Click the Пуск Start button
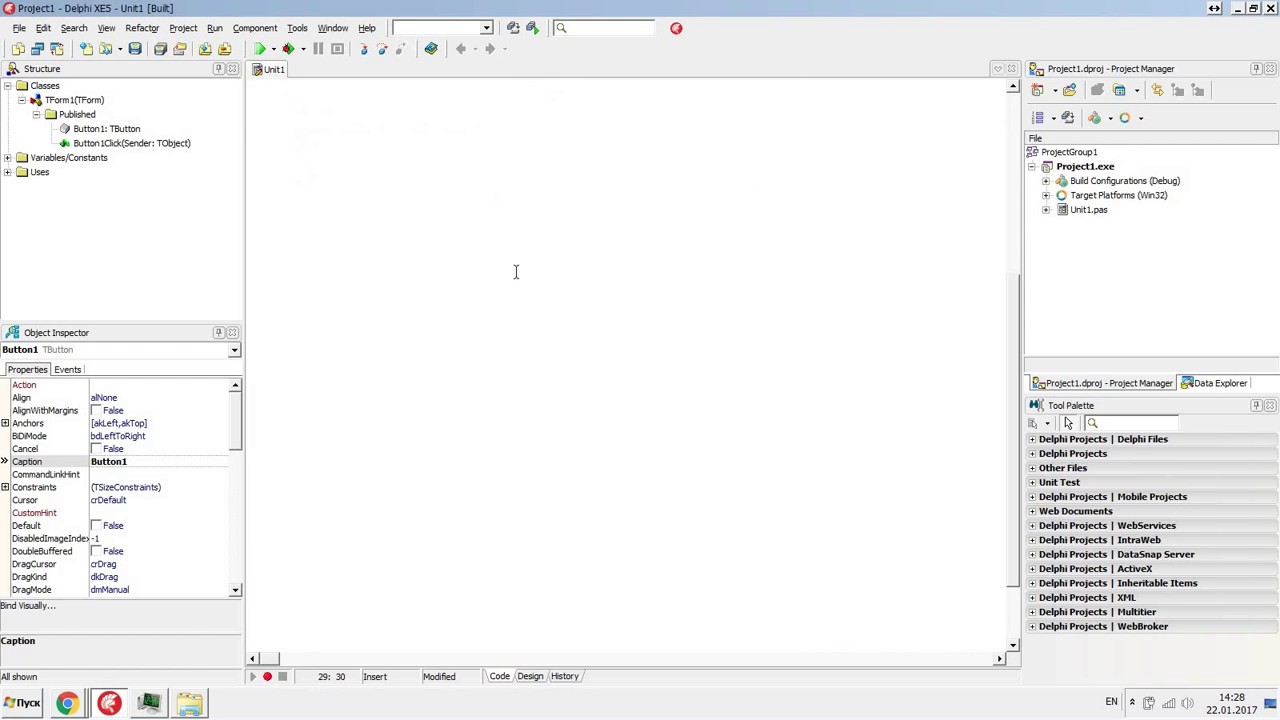Image resolution: width=1280 pixels, height=720 pixels. click(22, 704)
